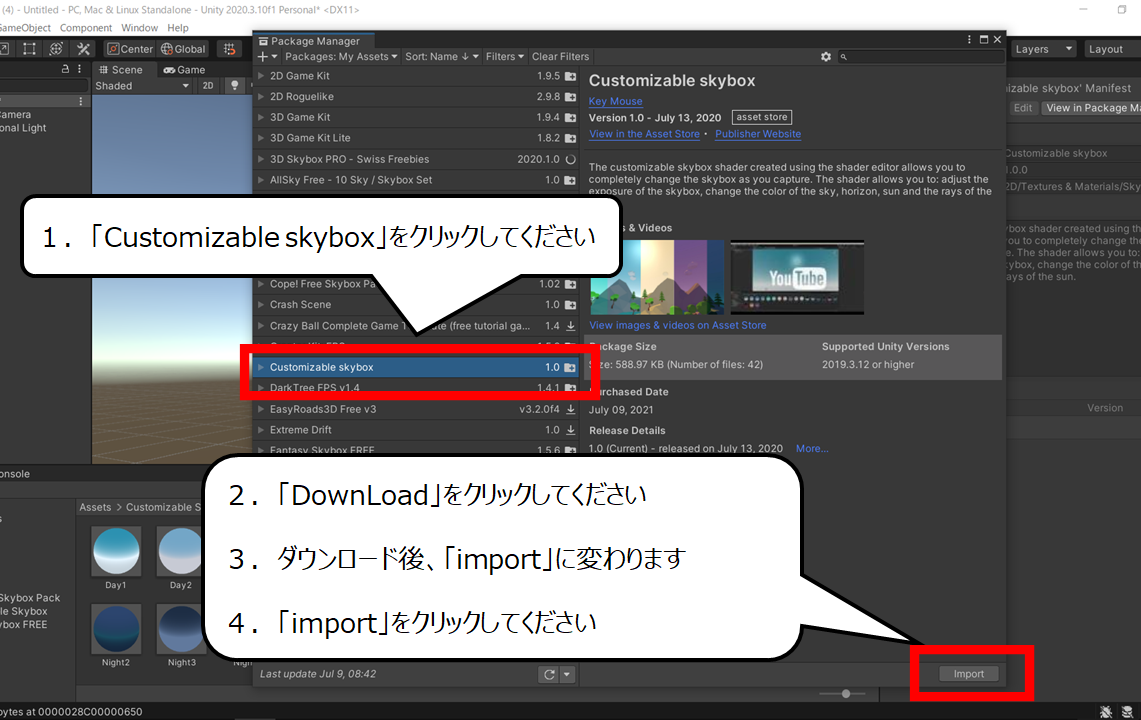Viewport: 1141px width, 720px height.
Task: Open the Shaded draw mode dropdown
Action: (x=142, y=85)
